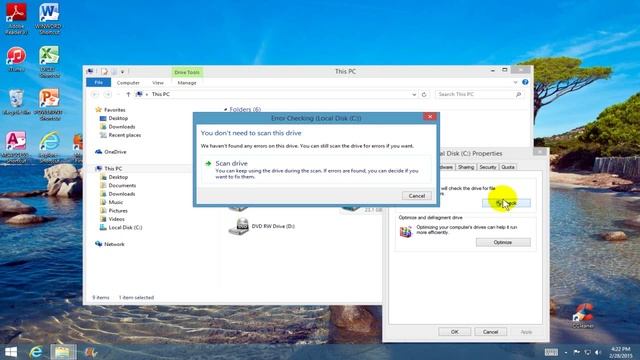Select Network in the navigation pane
The image size is (640, 360).
(114, 244)
